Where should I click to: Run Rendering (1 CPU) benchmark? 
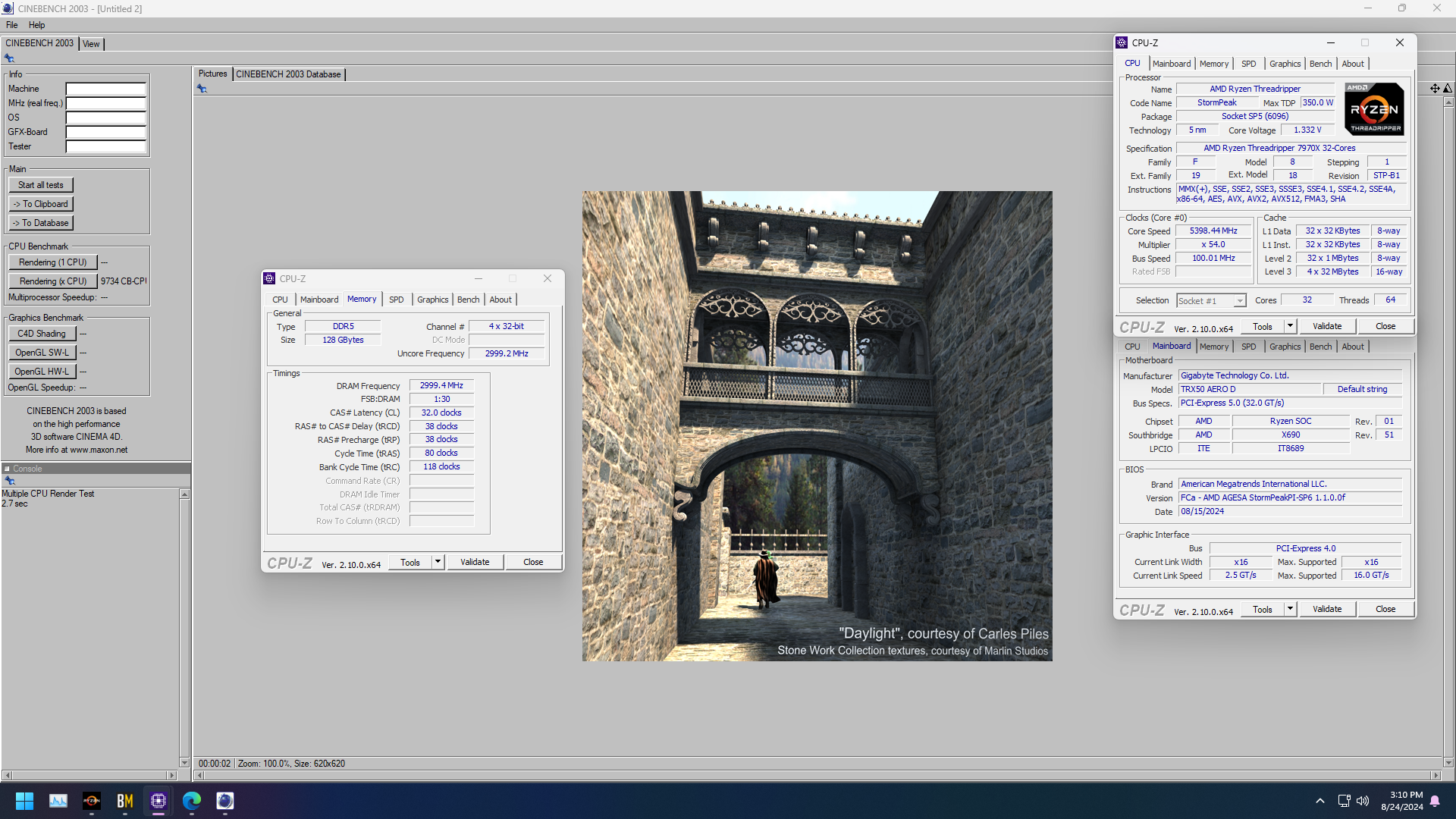[53, 262]
